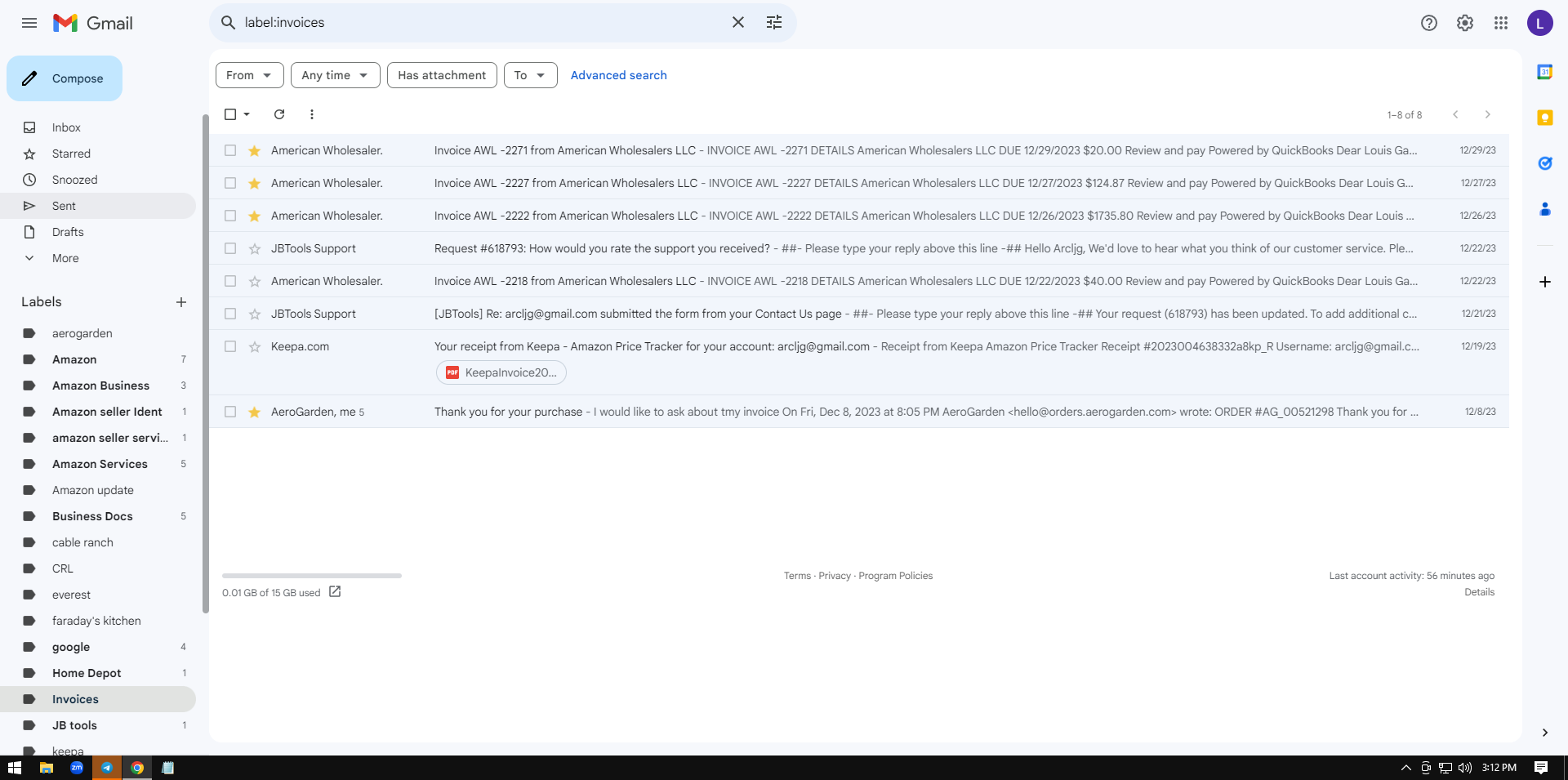Open the Starred folder
Viewport: 1568px width, 780px height.
pyautogui.click(x=71, y=154)
